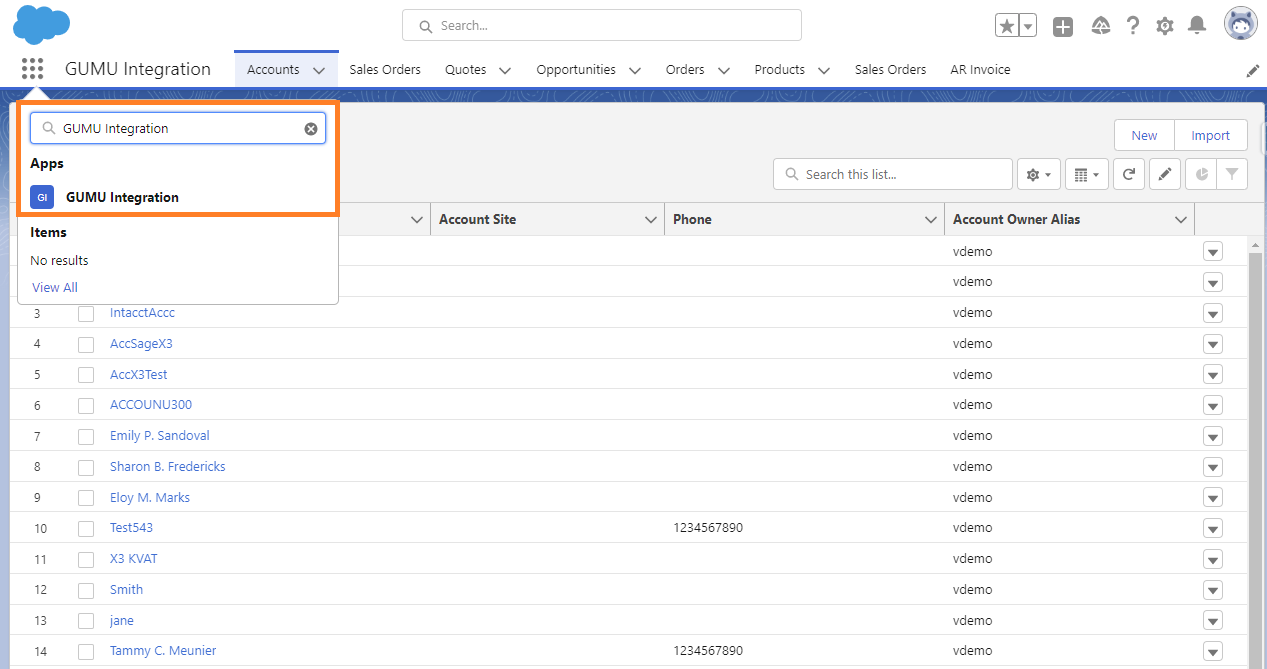Viewport: 1267px width, 669px height.
Task: Open the first Sales Orders tab
Action: coord(385,69)
